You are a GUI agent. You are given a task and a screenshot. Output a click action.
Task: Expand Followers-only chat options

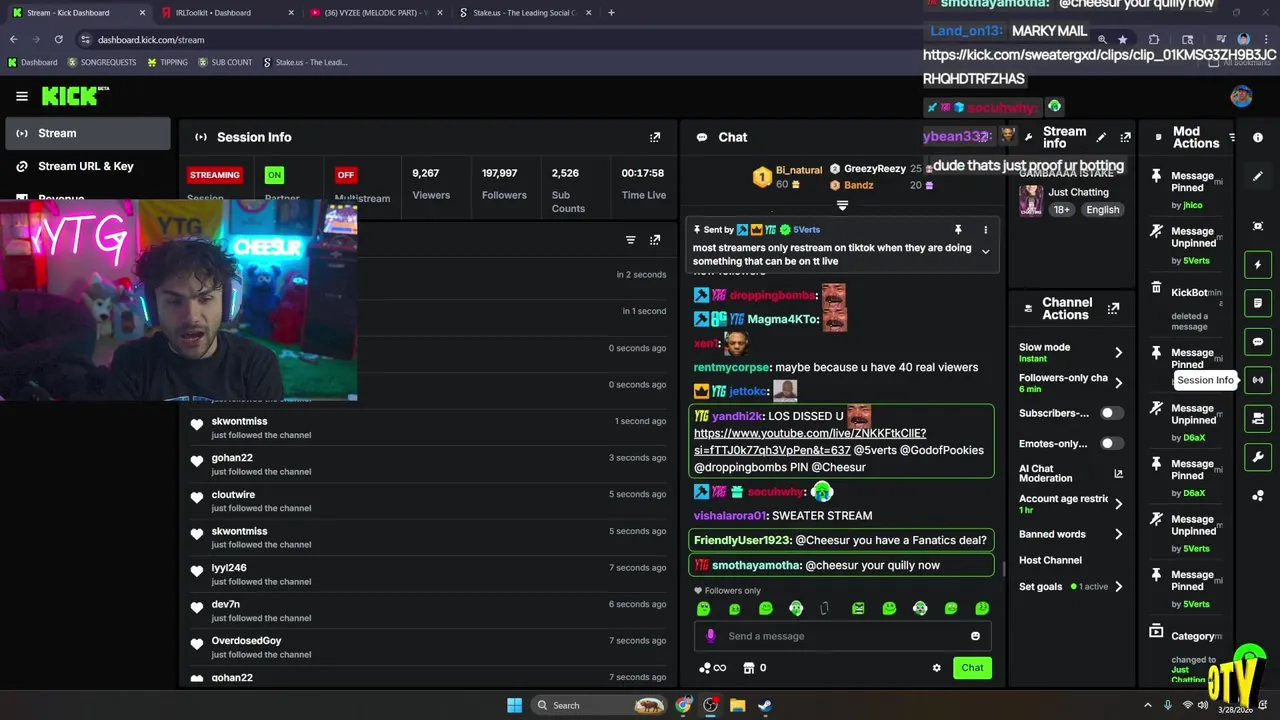click(1118, 383)
